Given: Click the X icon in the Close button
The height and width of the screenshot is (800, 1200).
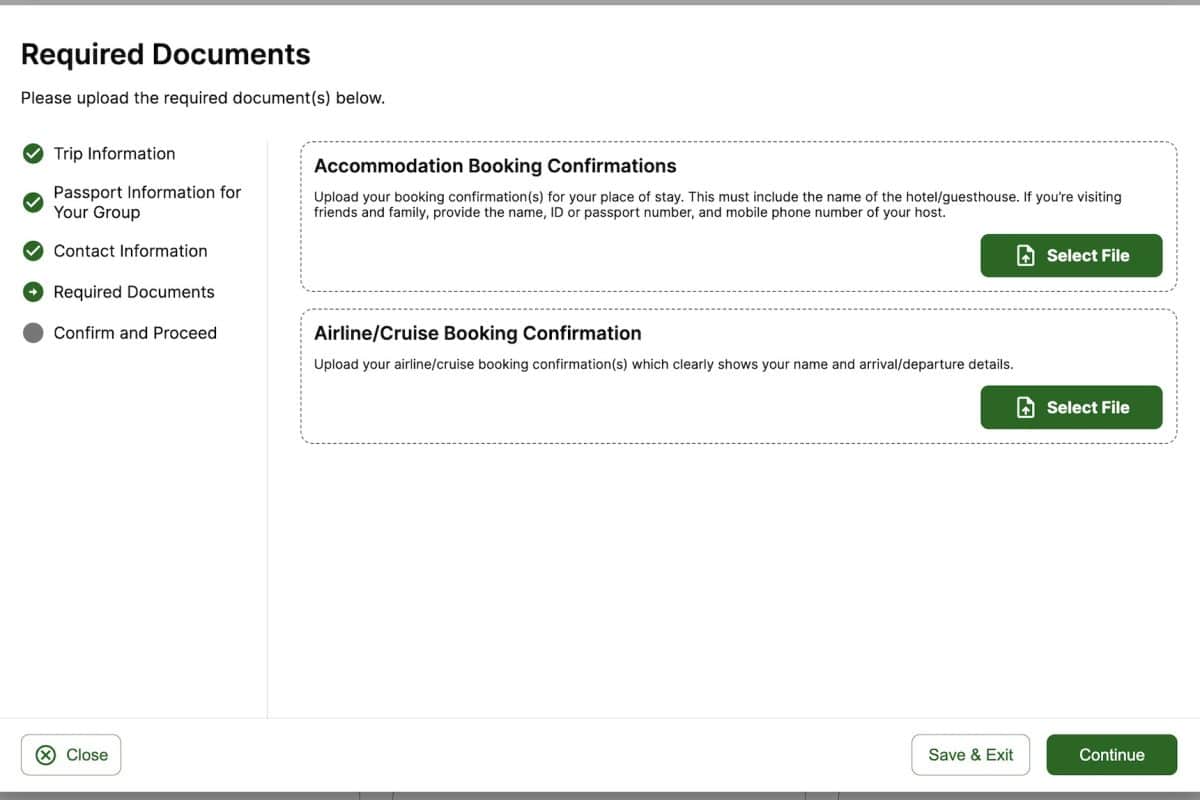Looking at the screenshot, I should [x=45, y=755].
